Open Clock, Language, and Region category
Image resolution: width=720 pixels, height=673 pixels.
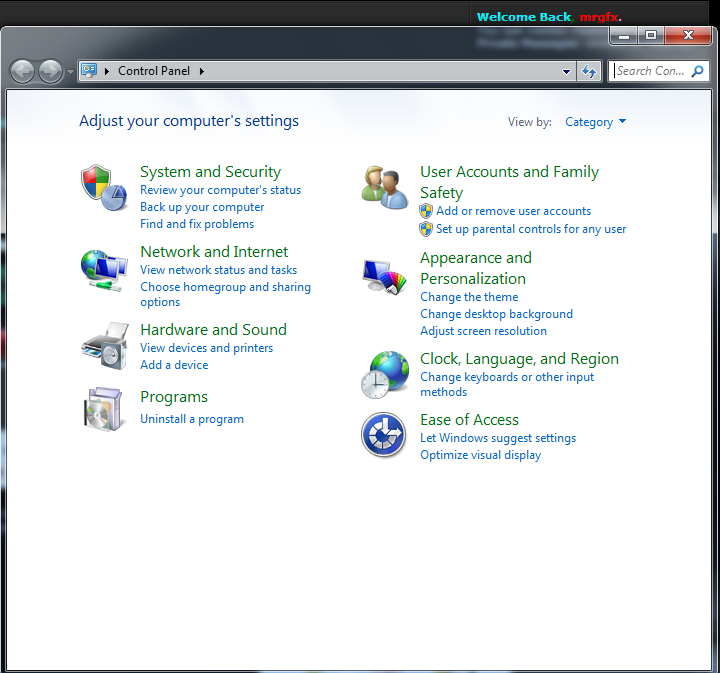coord(519,359)
